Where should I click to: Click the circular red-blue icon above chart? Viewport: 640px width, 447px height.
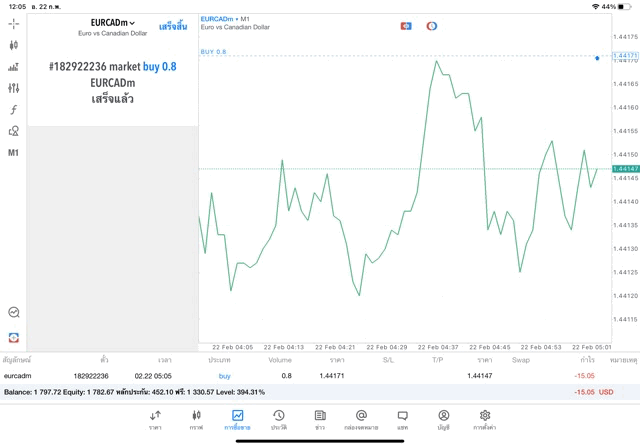coord(432,26)
